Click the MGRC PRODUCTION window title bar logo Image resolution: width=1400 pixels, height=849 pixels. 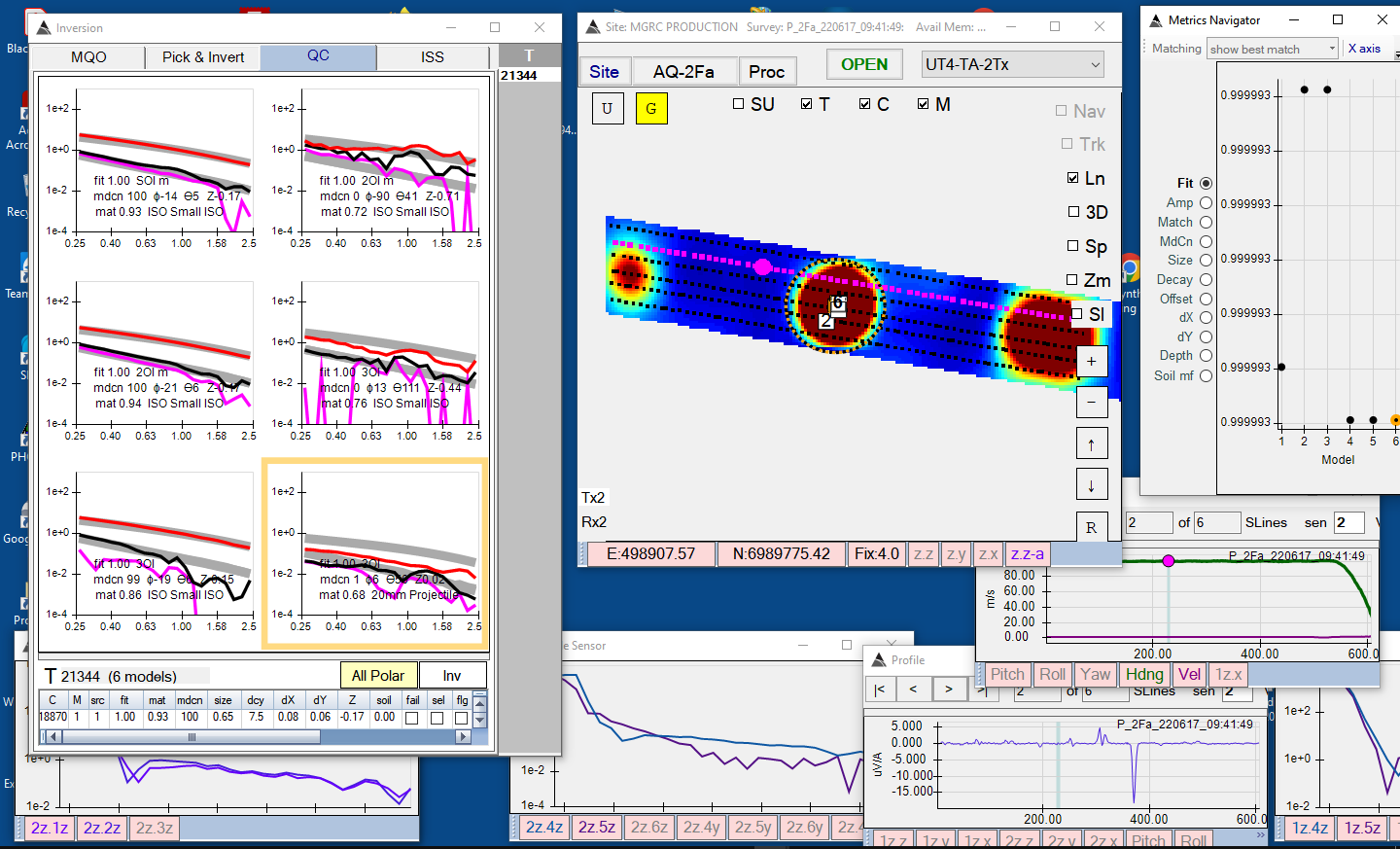click(592, 26)
